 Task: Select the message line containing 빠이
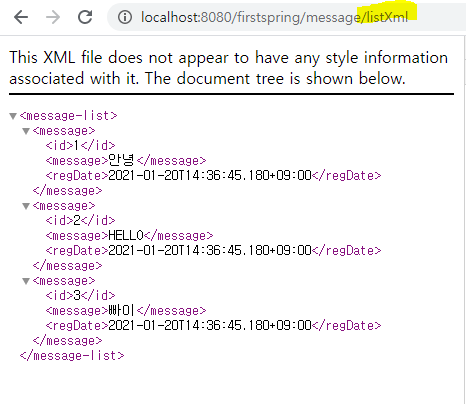coord(126,311)
